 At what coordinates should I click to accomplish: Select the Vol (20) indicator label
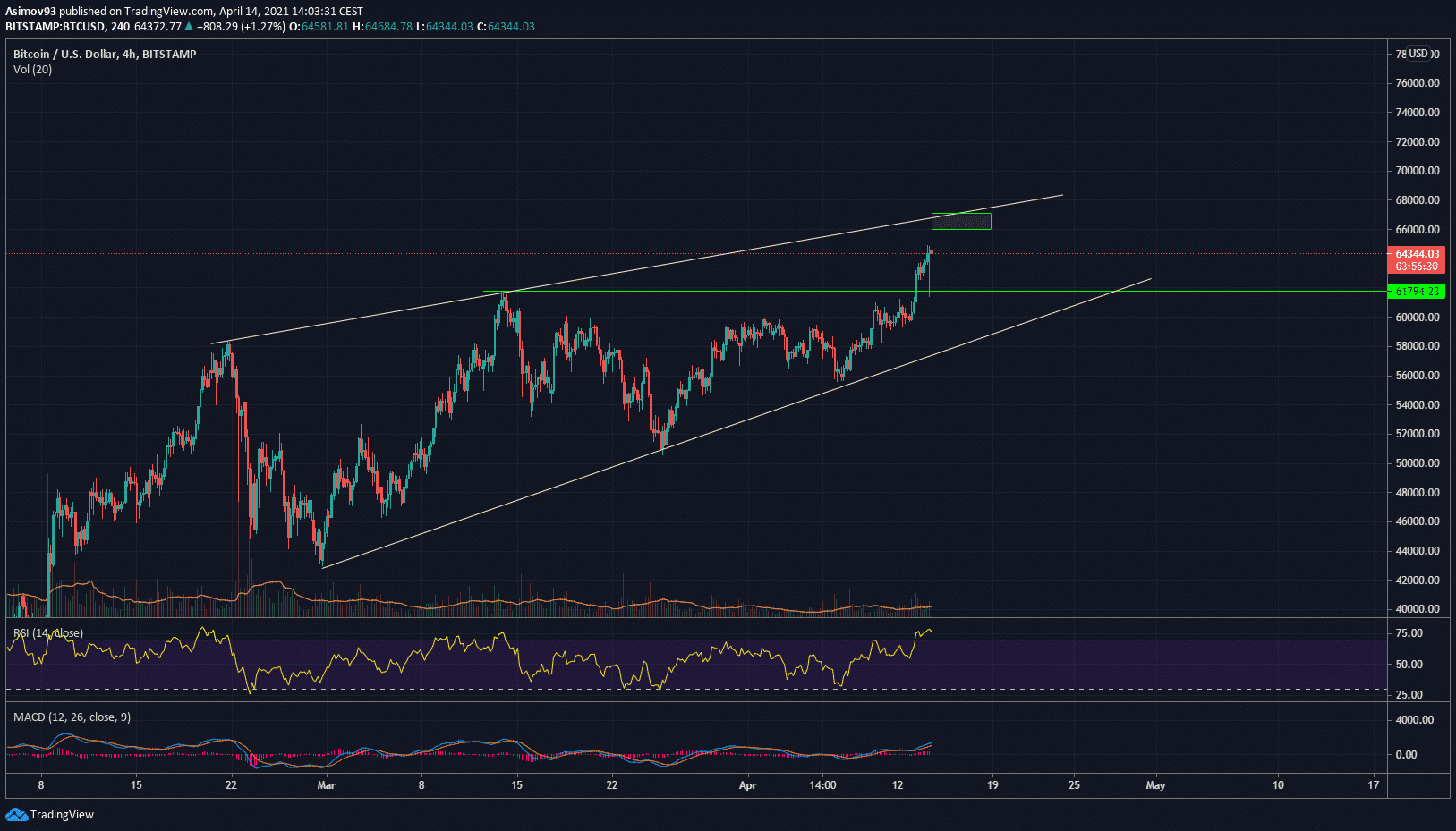click(x=32, y=70)
